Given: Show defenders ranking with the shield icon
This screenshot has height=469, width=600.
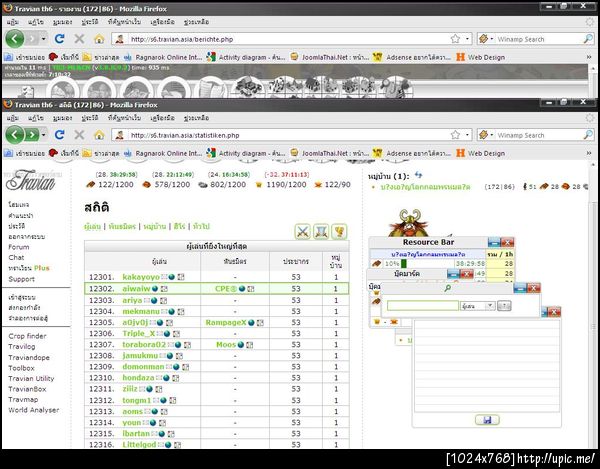Looking at the screenshot, I should pos(321,231).
